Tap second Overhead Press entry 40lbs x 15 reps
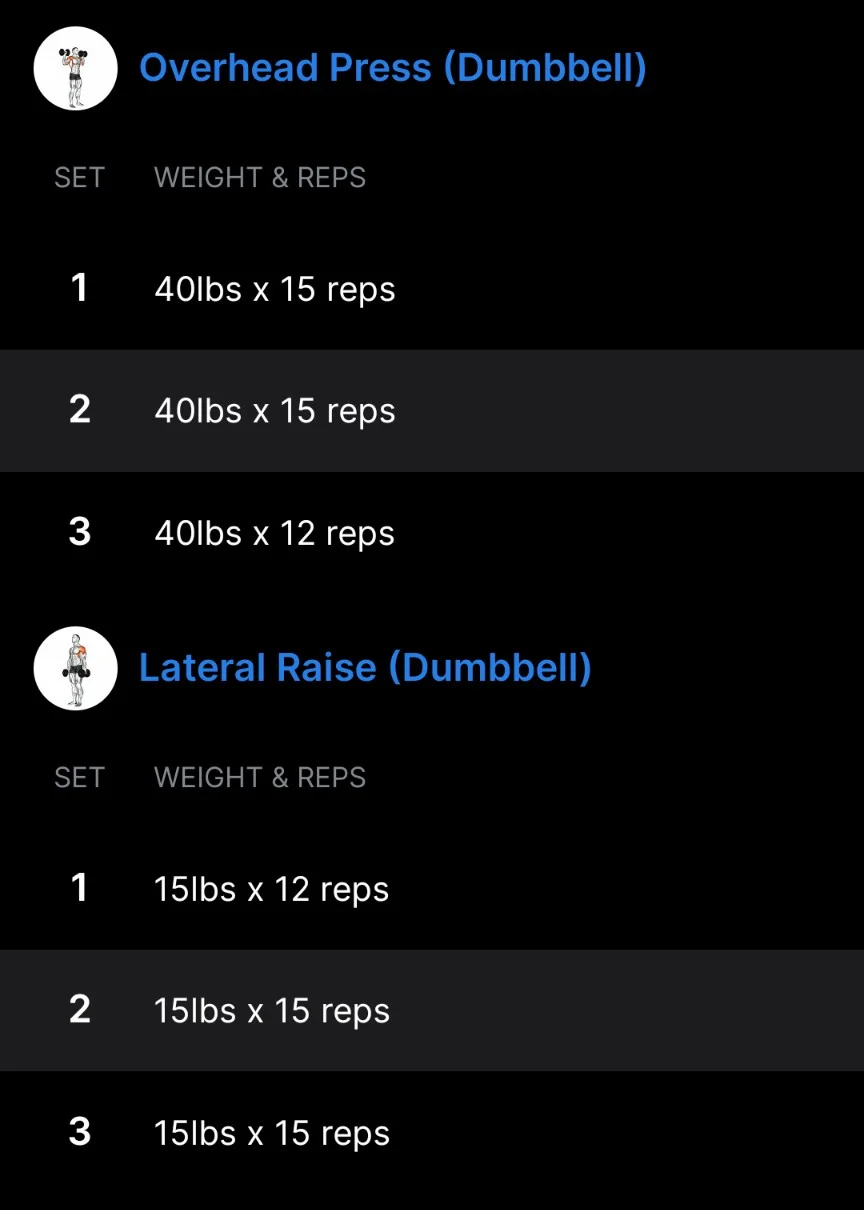 click(x=275, y=411)
